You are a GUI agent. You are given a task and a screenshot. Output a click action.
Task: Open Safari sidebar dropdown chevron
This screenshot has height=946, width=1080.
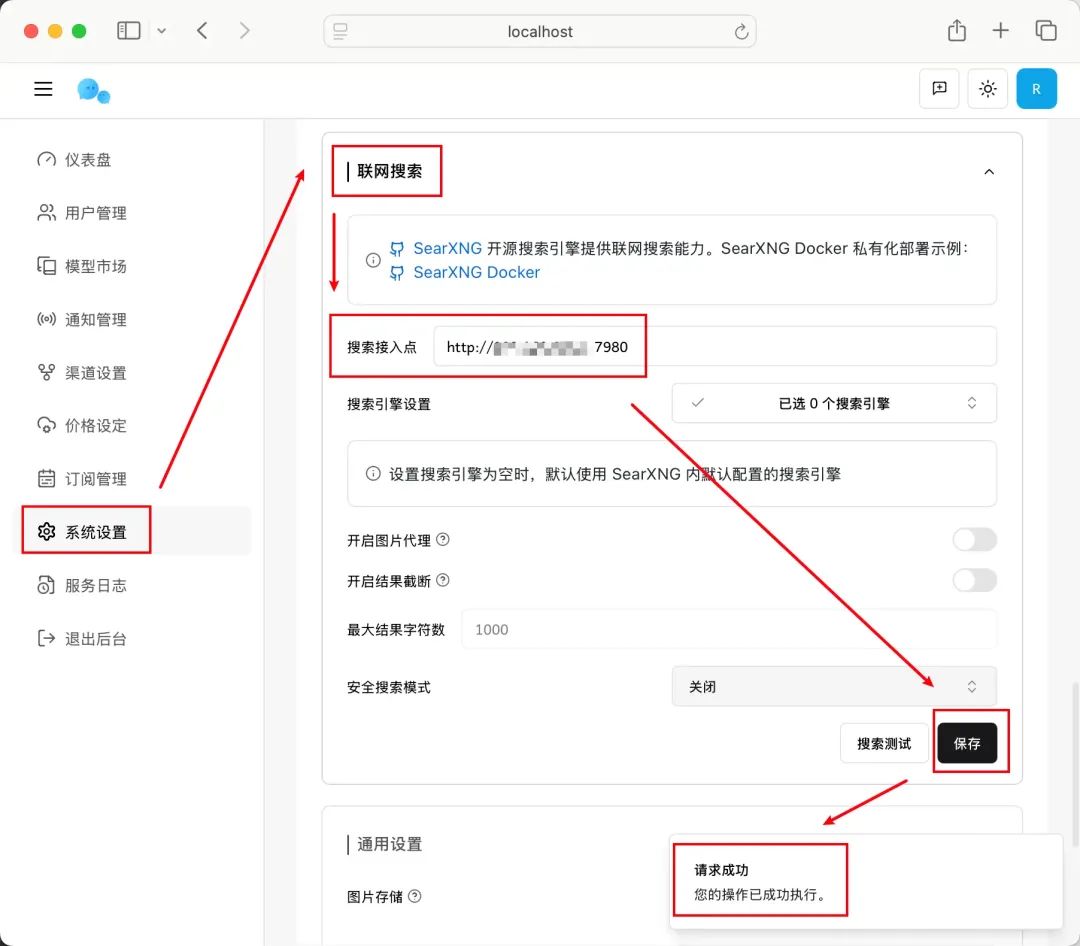tap(161, 31)
